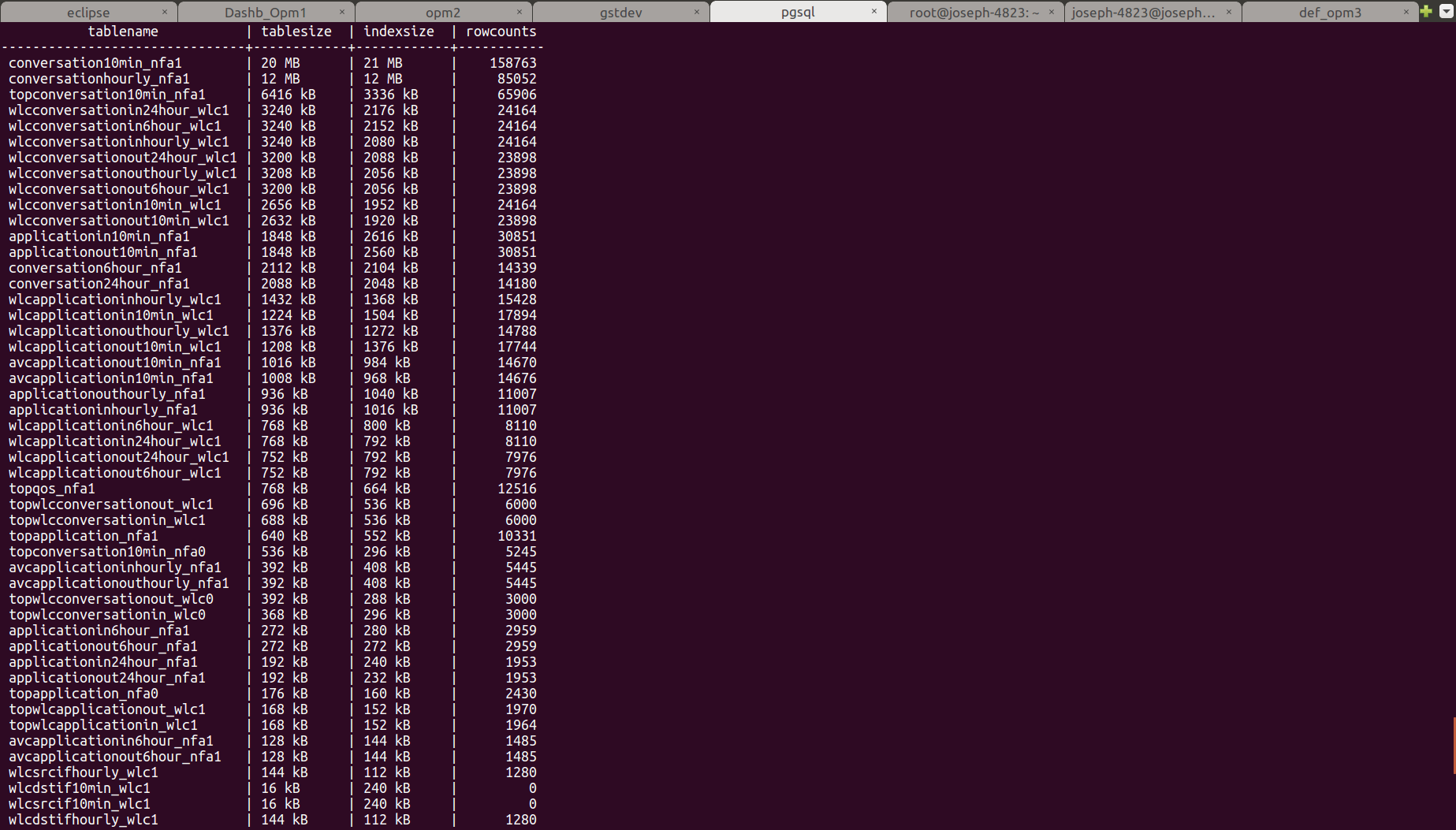
Task: Click applicationin10min_nfa1 row name
Action: click(99, 236)
